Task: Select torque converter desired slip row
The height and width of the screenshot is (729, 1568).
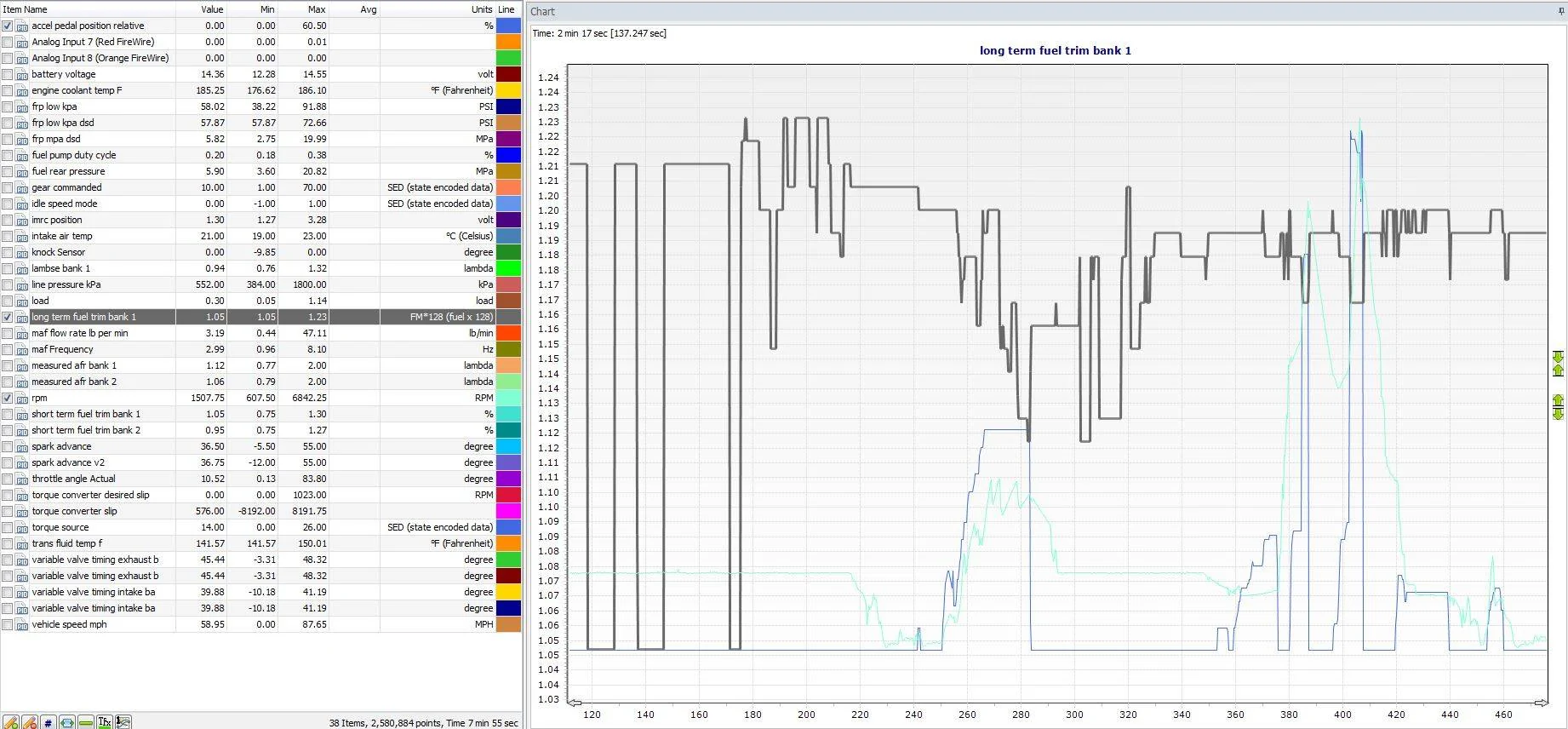Action: coord(260,495)
